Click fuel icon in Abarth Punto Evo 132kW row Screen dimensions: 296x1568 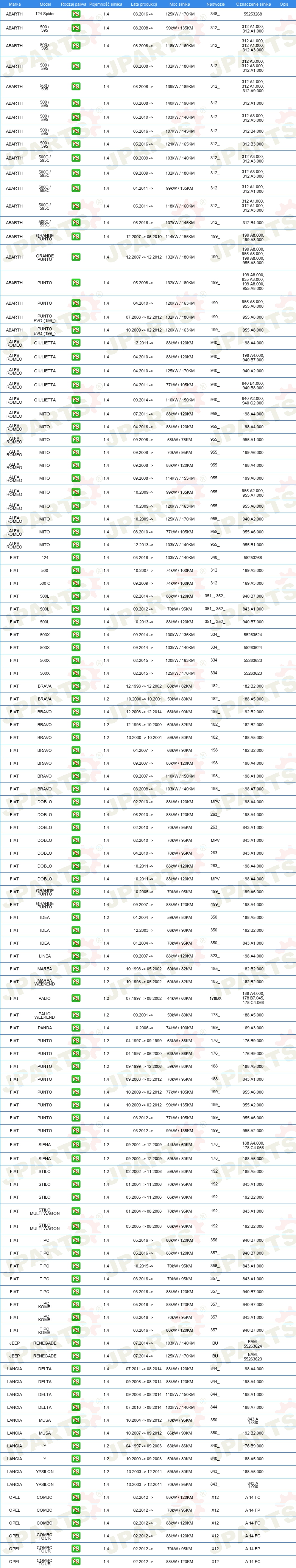(x=76, y=317)
